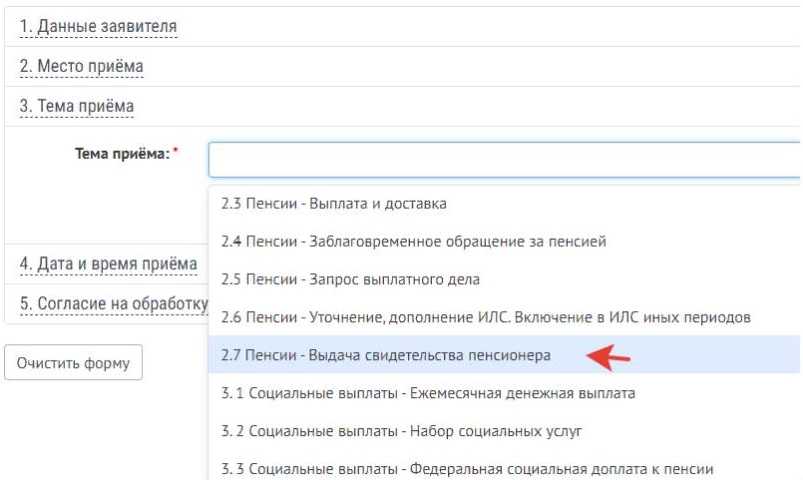Click the bold Тема приёма: field label
Image resolution: width=803 pixels, height=480 pixels.
click(x=119, y=155)
